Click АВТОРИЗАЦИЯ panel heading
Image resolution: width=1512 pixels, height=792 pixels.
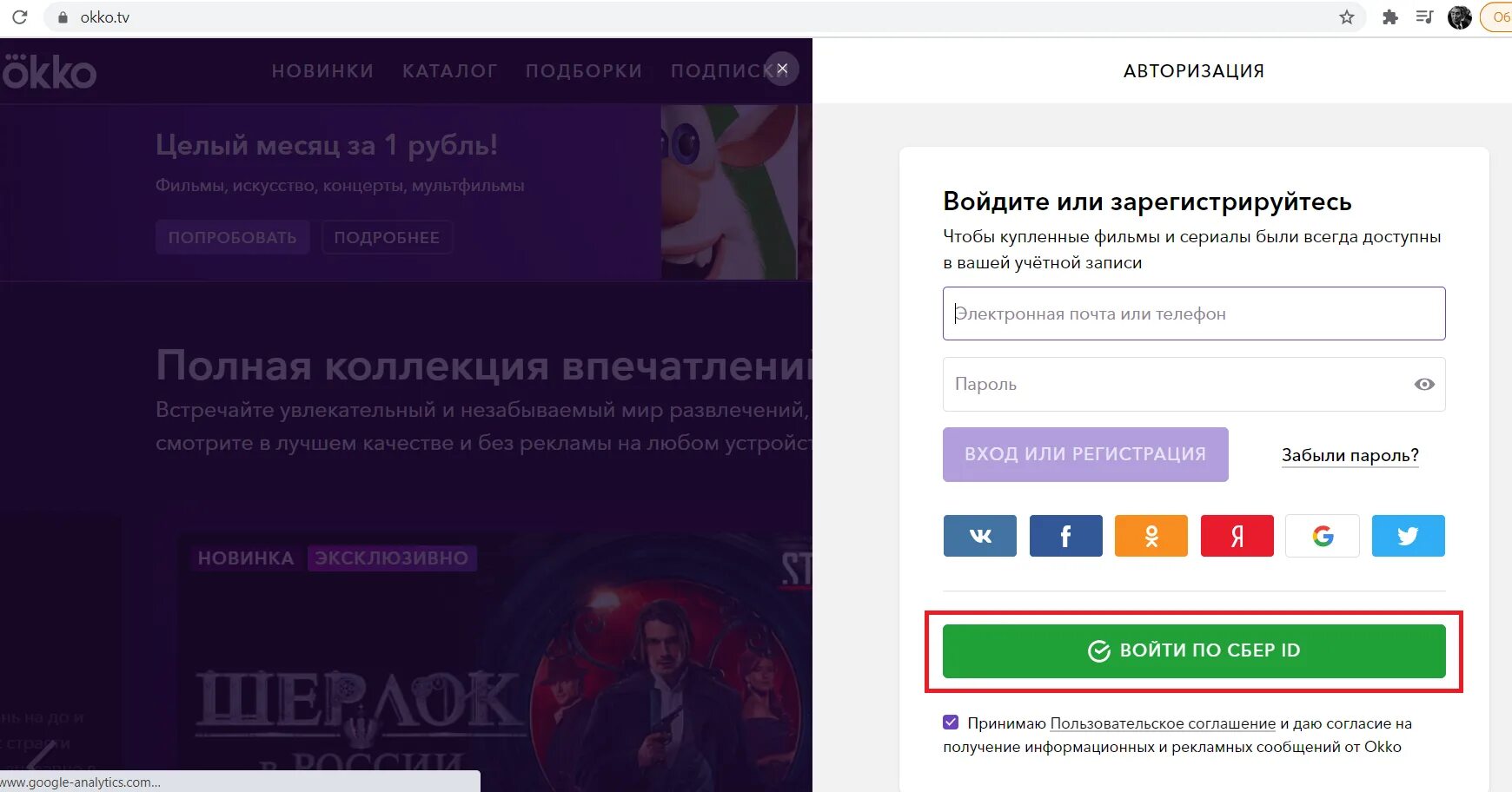point(1194,71)
